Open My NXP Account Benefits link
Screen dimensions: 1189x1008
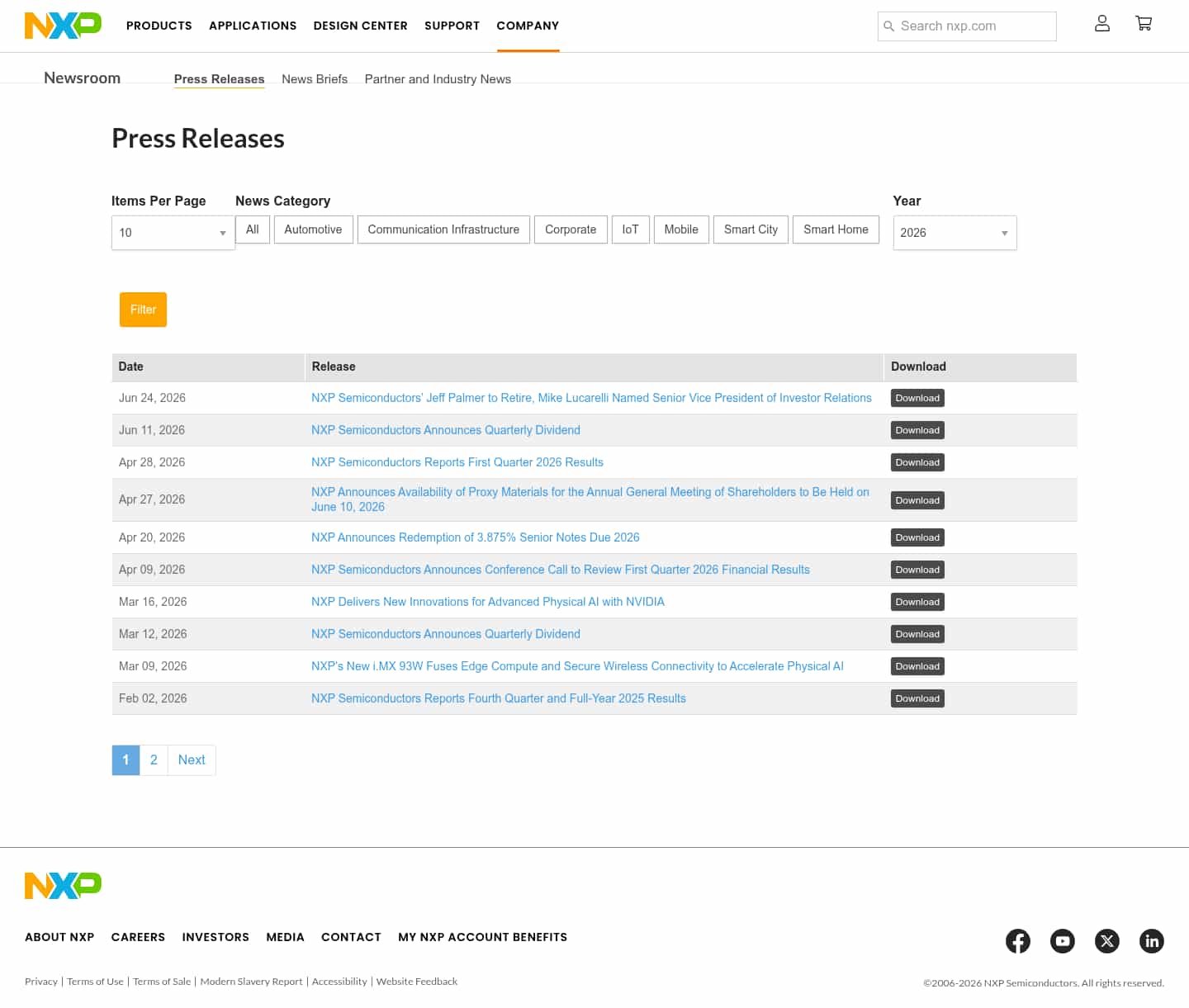[x=482, y=937]
